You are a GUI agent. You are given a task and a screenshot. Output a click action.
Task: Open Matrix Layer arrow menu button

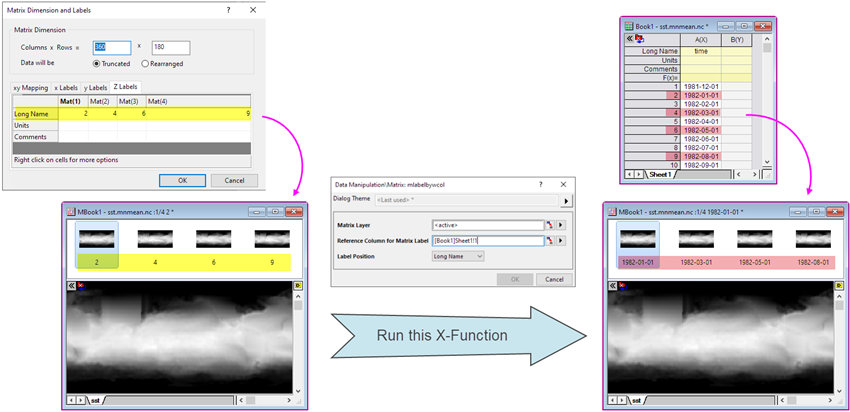point(561,224)
